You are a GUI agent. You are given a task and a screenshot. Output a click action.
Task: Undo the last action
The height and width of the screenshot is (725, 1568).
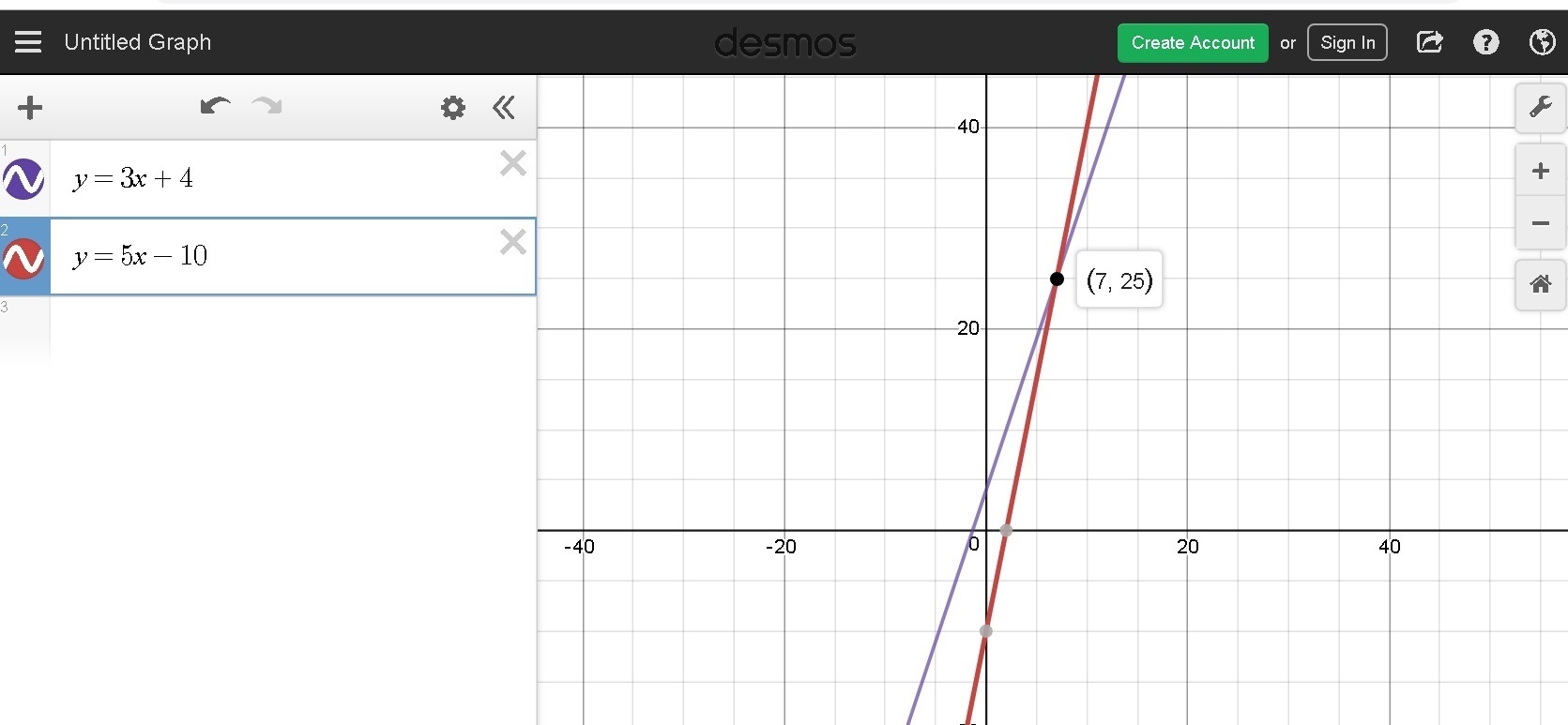215,106
